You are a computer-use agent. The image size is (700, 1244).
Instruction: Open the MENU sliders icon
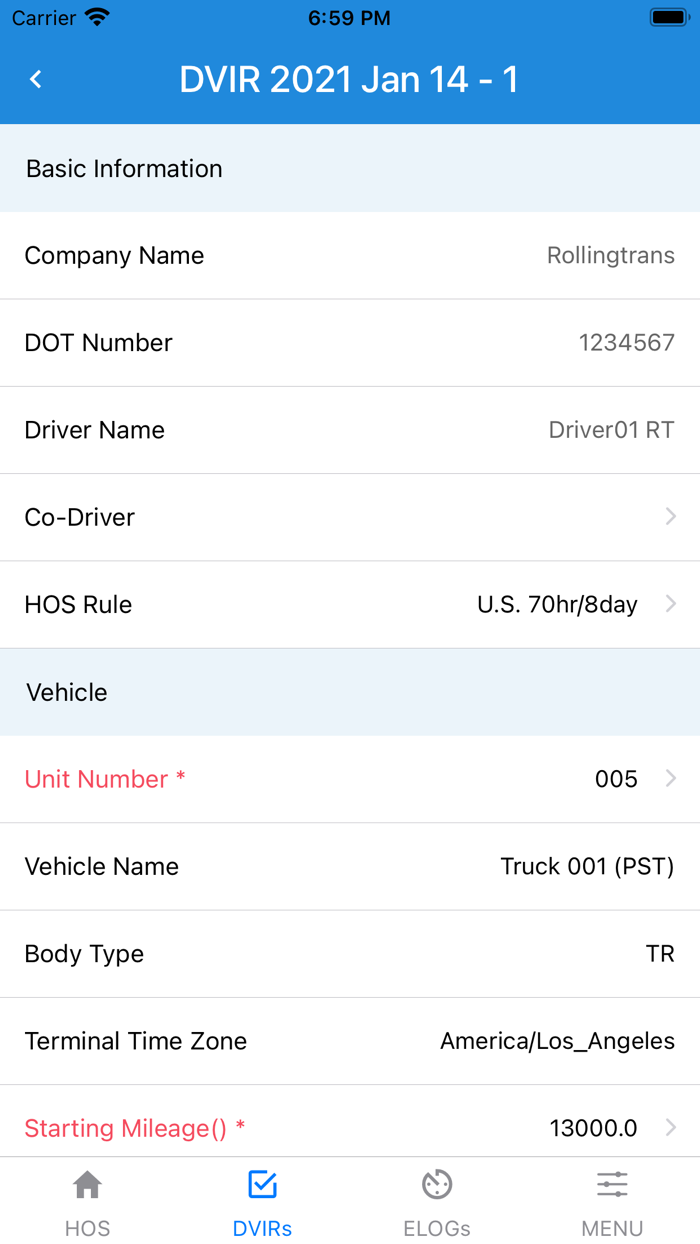[x=612, y=1184]
